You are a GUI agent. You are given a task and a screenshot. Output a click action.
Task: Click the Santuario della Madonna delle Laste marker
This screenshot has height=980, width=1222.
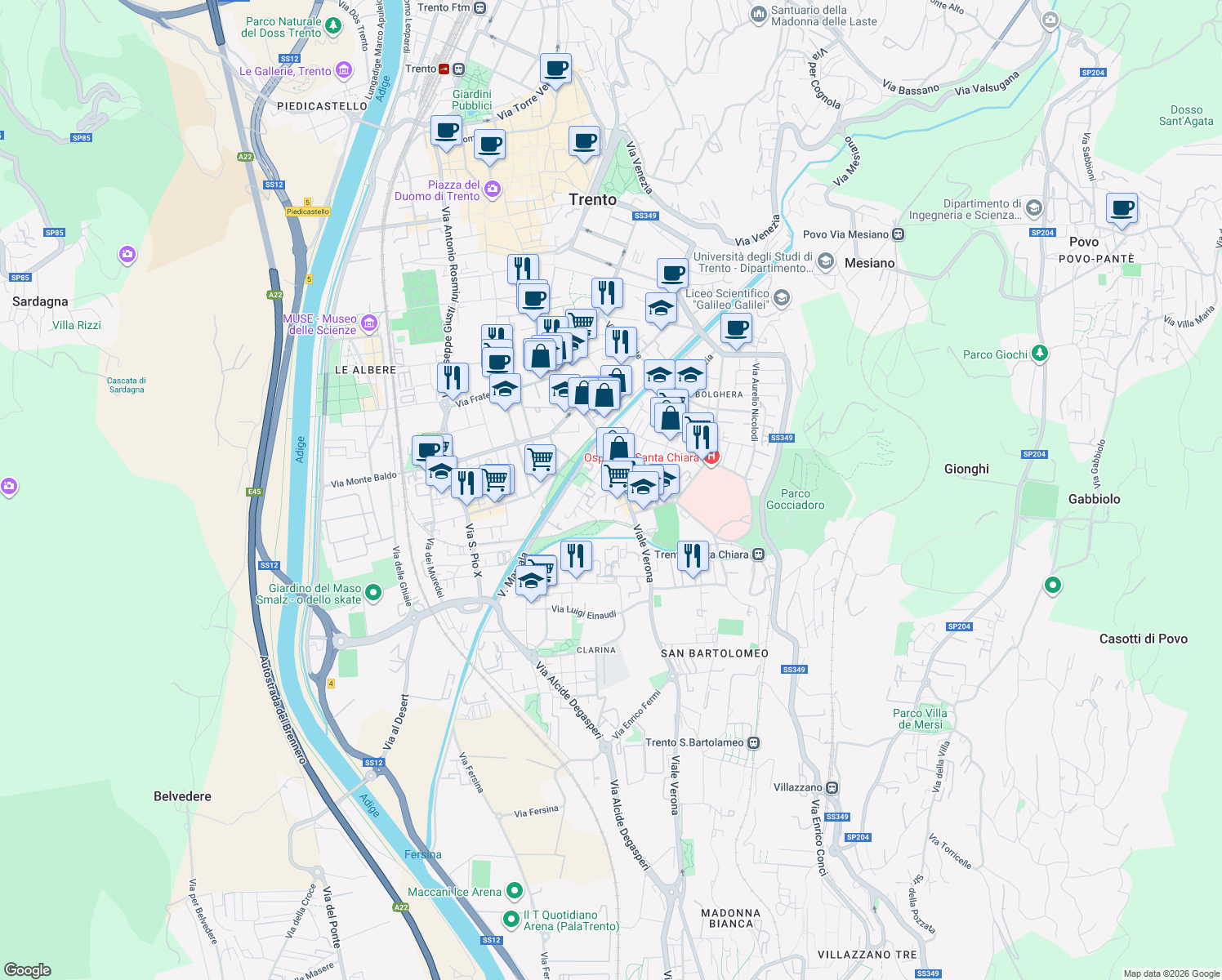pyautogui.click(x=758, y=14)
